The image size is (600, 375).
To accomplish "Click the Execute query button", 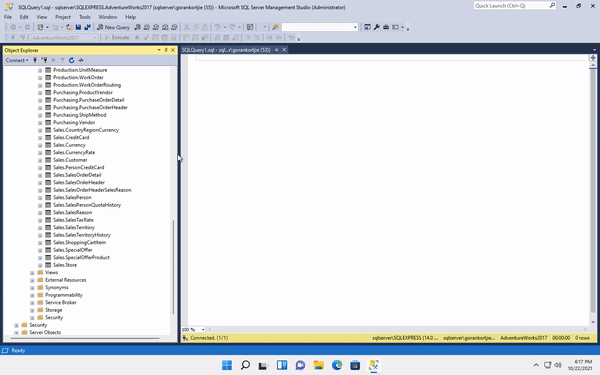I will click(117, 38).
